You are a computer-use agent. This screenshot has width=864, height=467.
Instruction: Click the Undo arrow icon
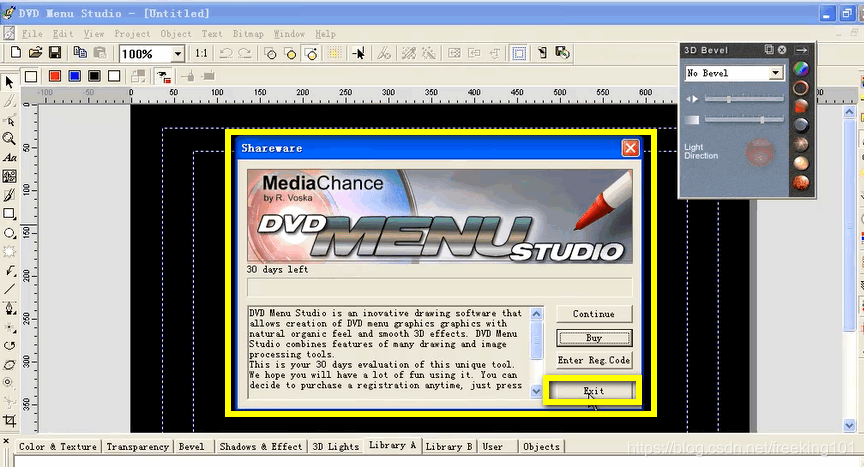[x=225, y=53]
